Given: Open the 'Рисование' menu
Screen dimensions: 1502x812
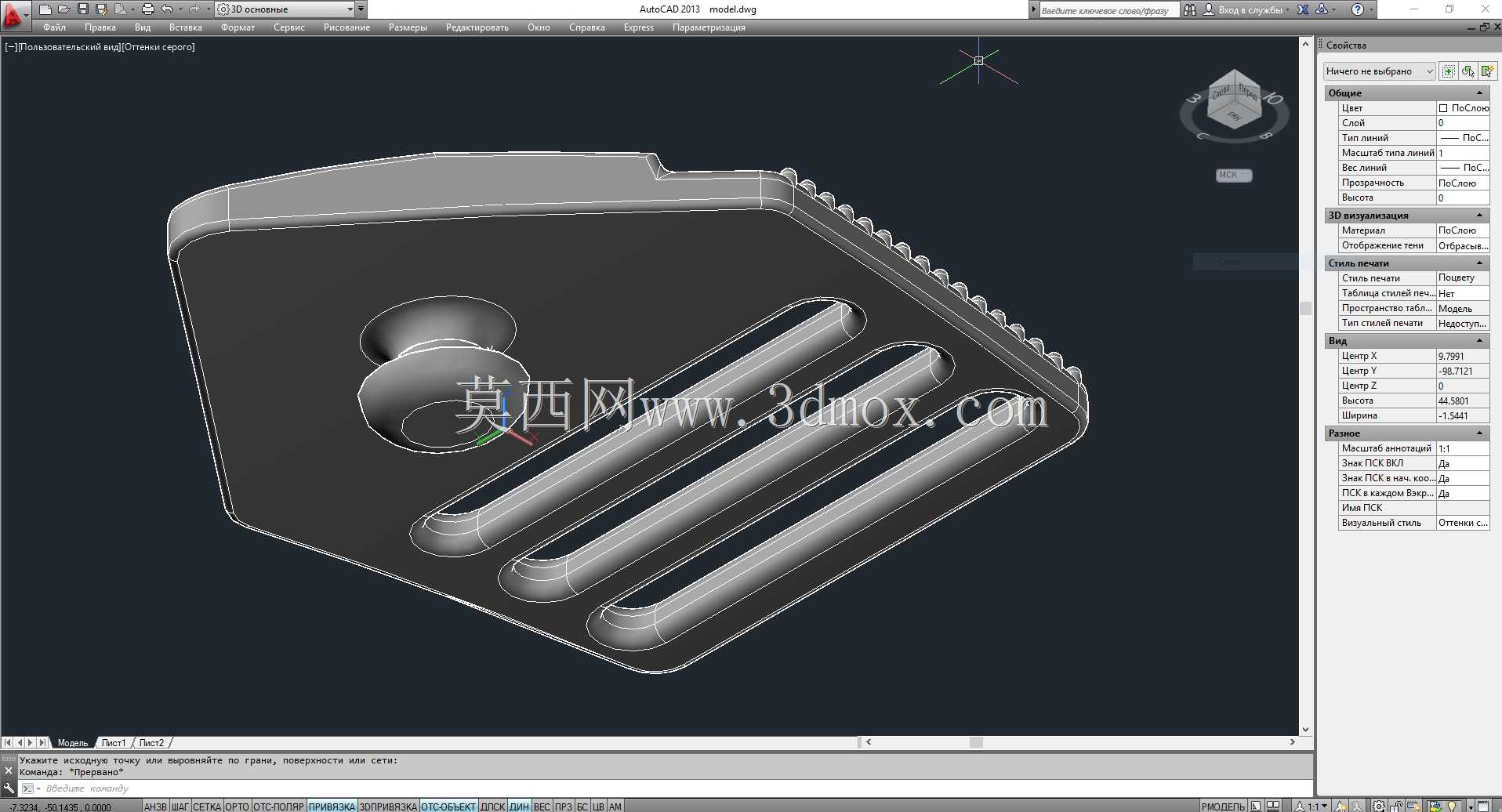Looking at the screenshot, I should coord(346,27).
